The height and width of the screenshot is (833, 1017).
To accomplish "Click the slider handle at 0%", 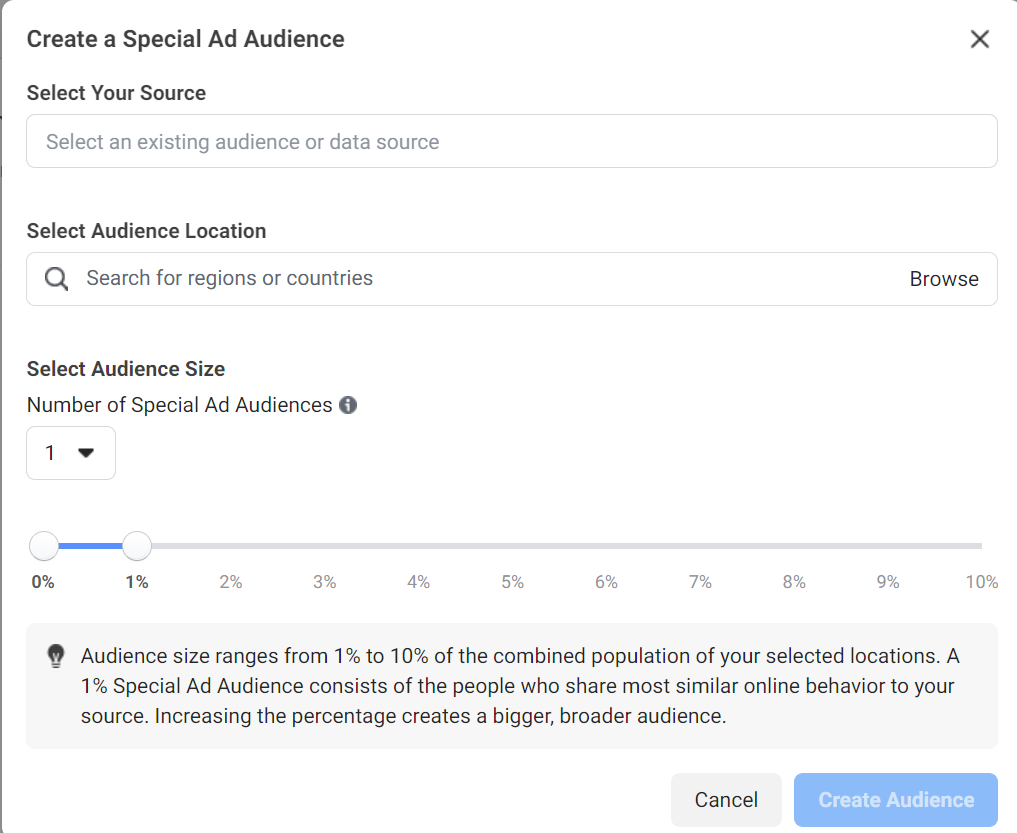I will tap(44, 546).
